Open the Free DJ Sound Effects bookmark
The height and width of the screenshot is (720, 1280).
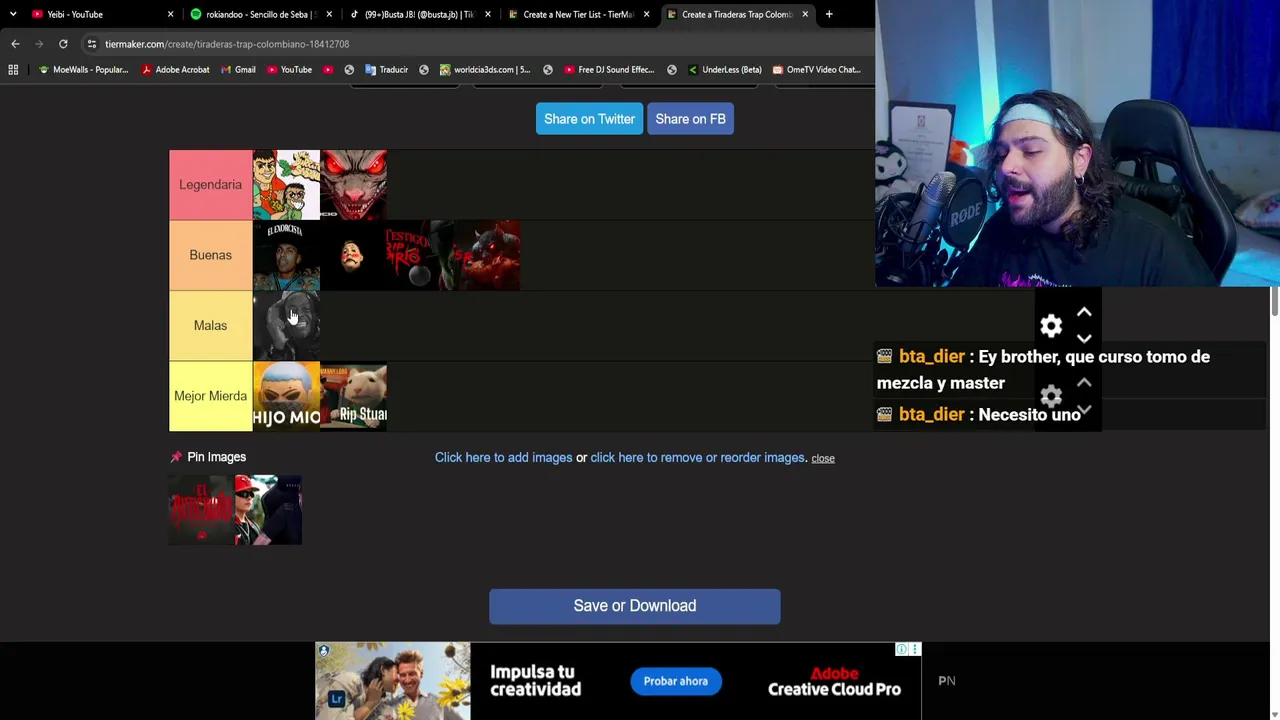pos(609,70)
